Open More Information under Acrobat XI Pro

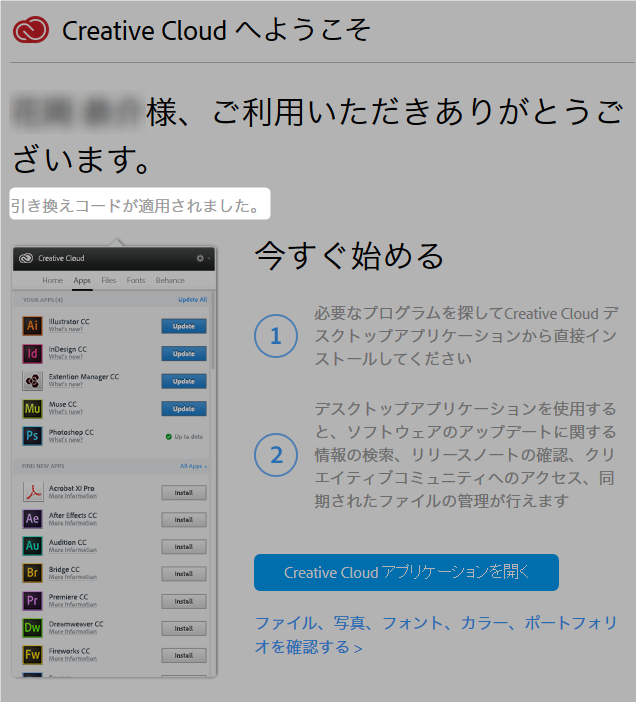[73, 496]
